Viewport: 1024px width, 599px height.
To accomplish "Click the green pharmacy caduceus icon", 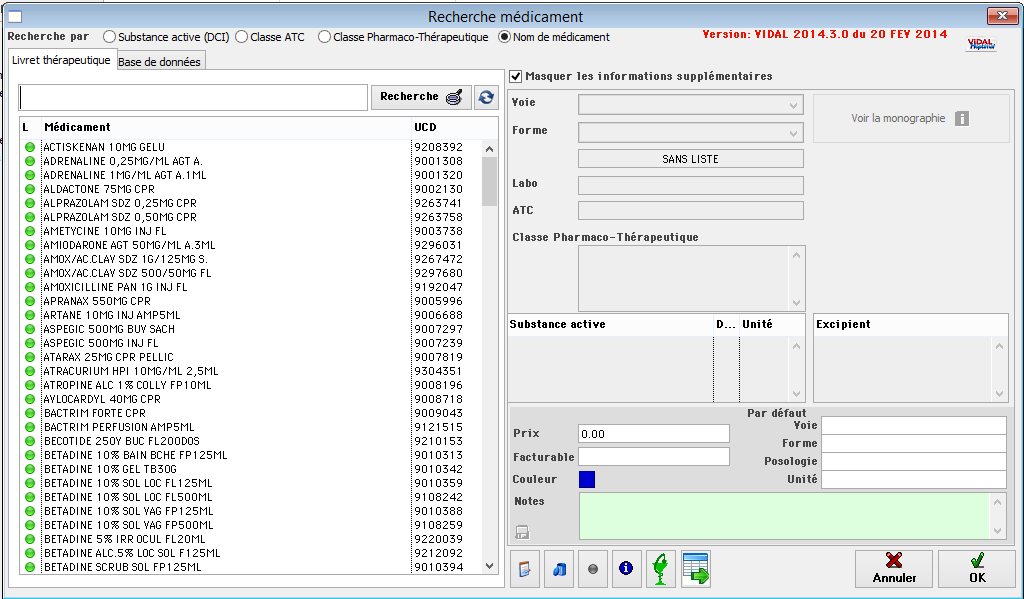I will pyautogui.click(x=660, y=569).
